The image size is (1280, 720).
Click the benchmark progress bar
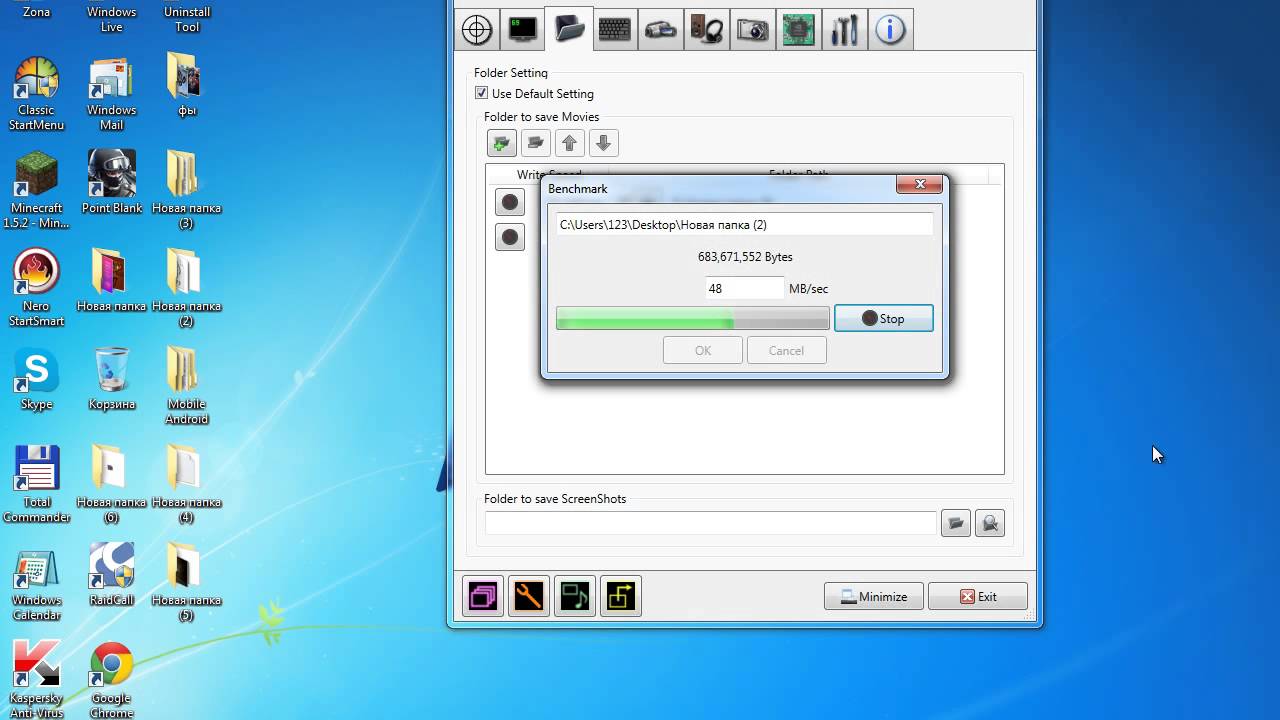(693, 318)
